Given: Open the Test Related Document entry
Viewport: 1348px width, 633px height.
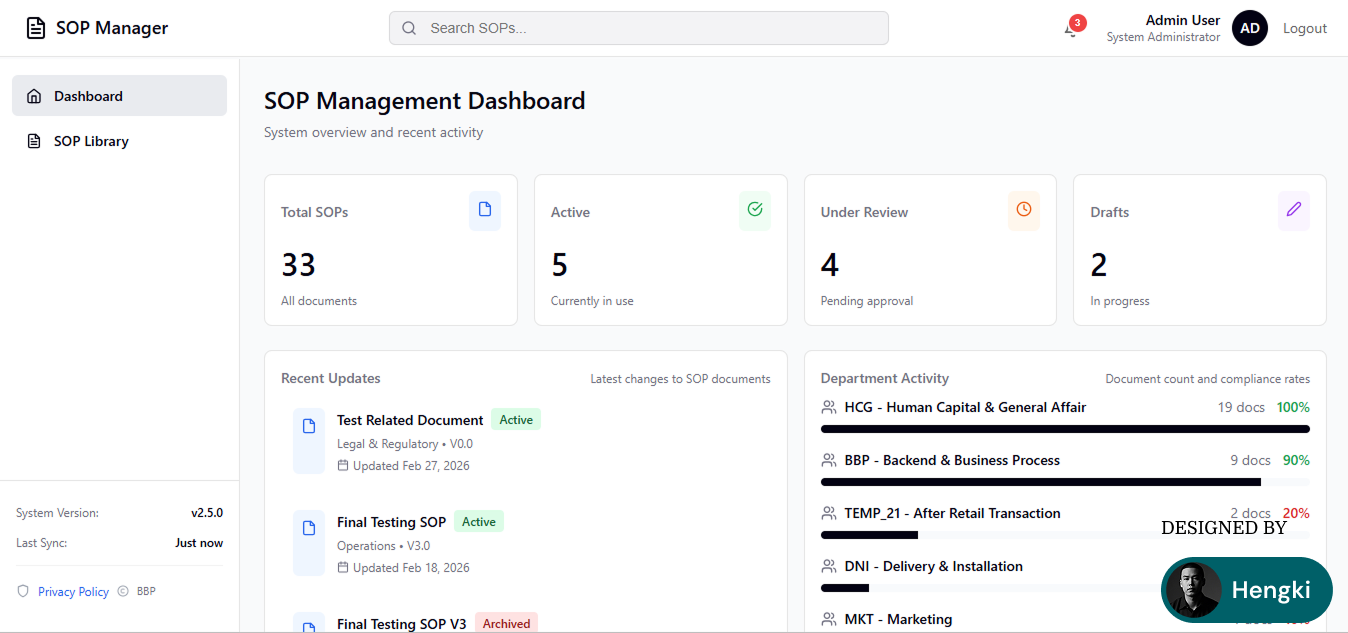Looking at the screenshot, I should [410, 421].
